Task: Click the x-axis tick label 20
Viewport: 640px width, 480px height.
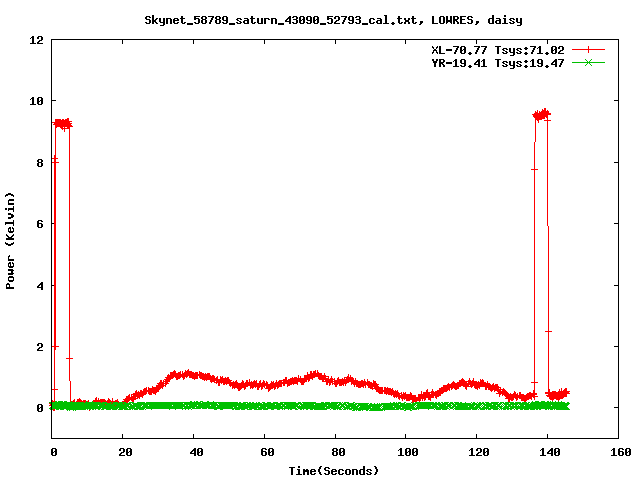Action: (125, 452)
